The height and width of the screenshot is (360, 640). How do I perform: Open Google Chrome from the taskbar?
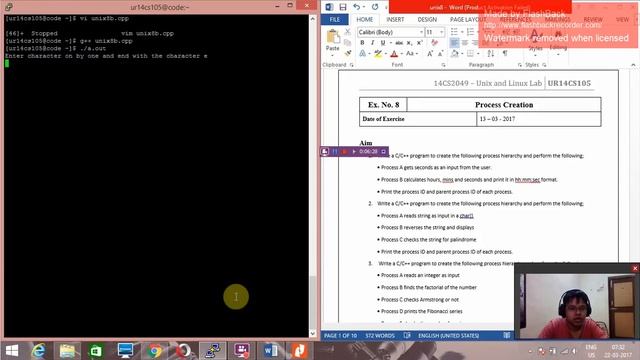pyautogui.click(x=155, y=351)
